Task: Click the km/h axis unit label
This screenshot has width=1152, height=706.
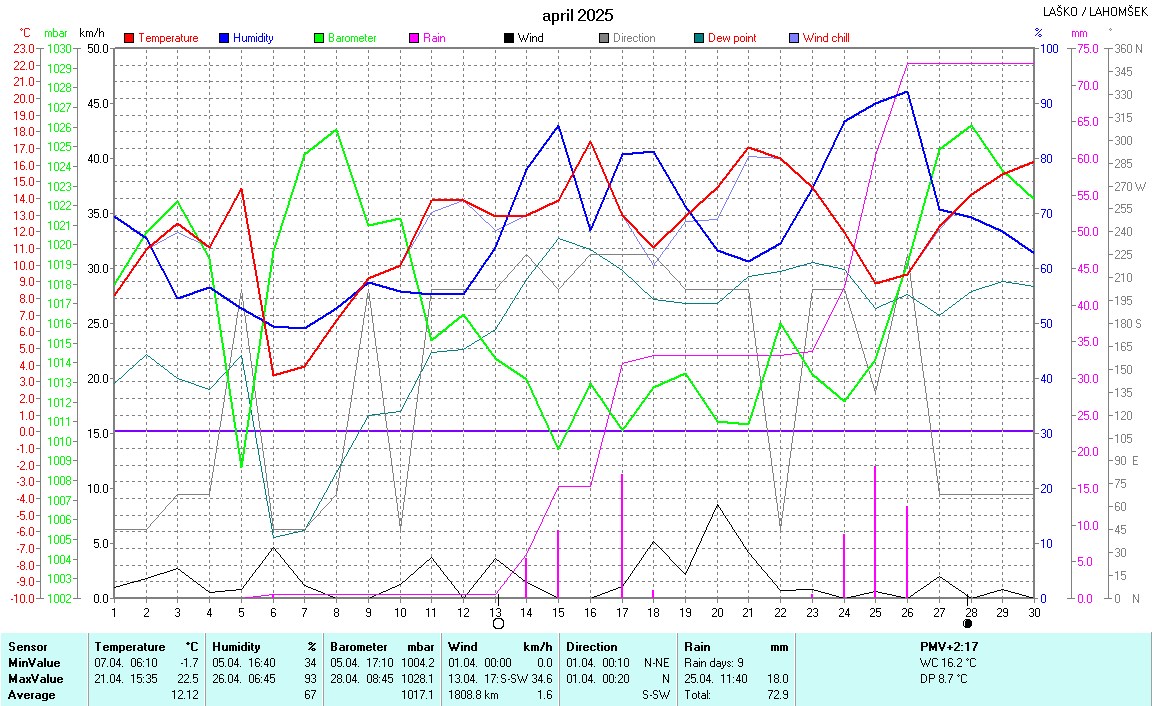Action: point(91,34)
